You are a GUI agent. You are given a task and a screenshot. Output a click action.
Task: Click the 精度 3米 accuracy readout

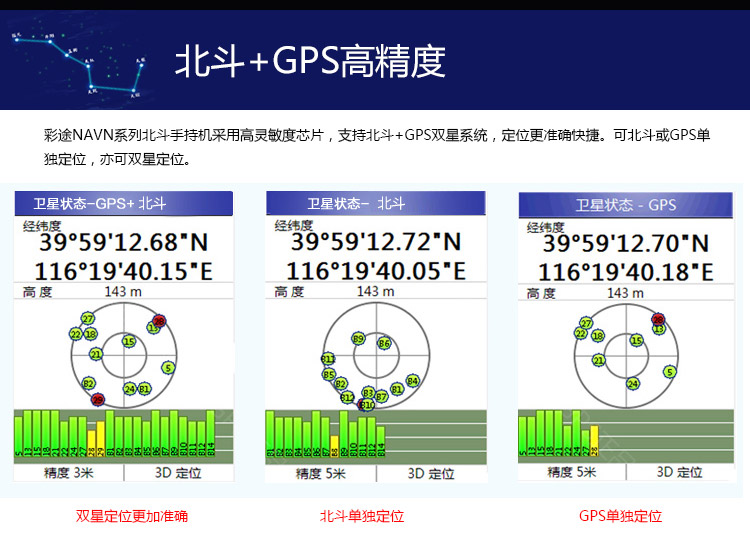pyautogui.click(x=68, y=473)
